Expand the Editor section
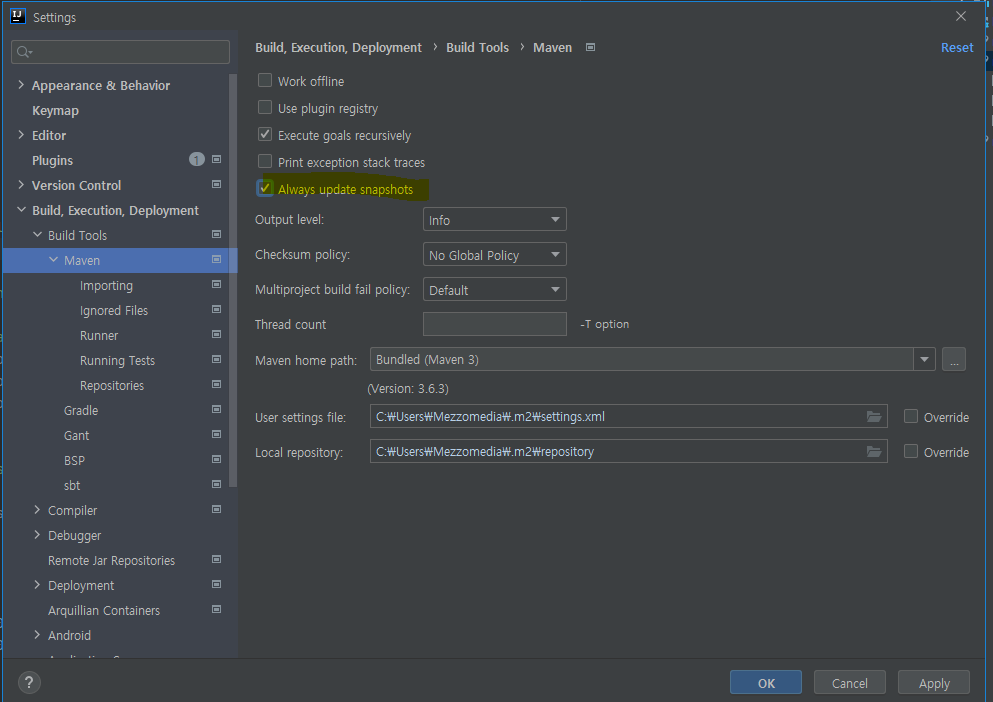Screen dimensions: 993x702 [x=21, y=135]
